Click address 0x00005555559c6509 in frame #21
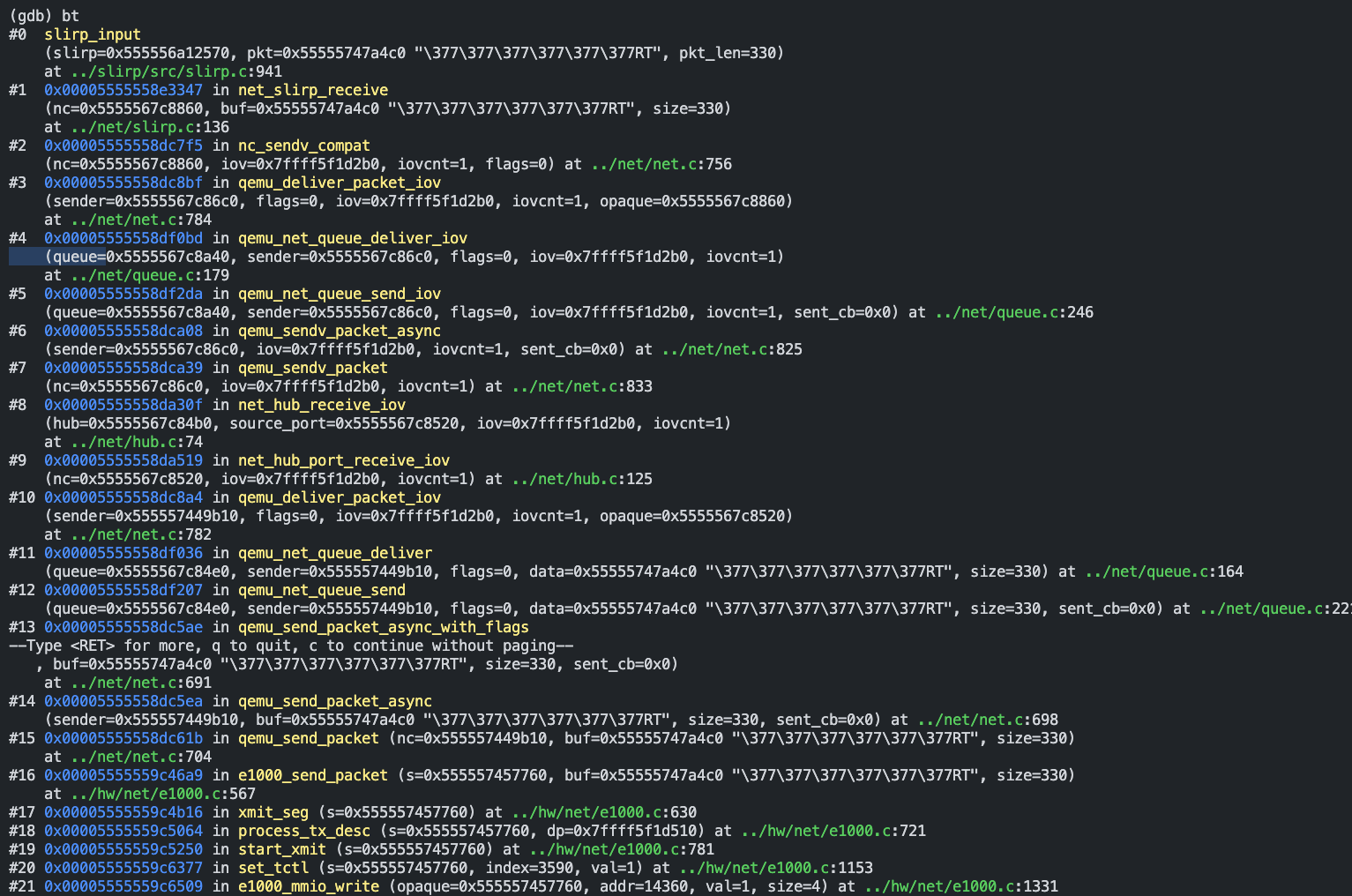1352x896 pixels. 123,886
